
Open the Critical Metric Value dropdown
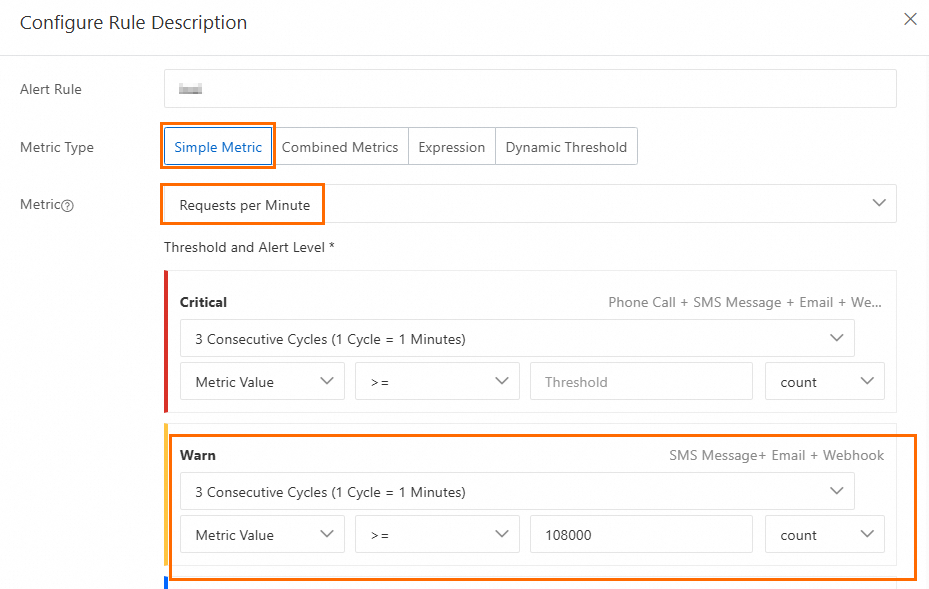coord(262,382)
